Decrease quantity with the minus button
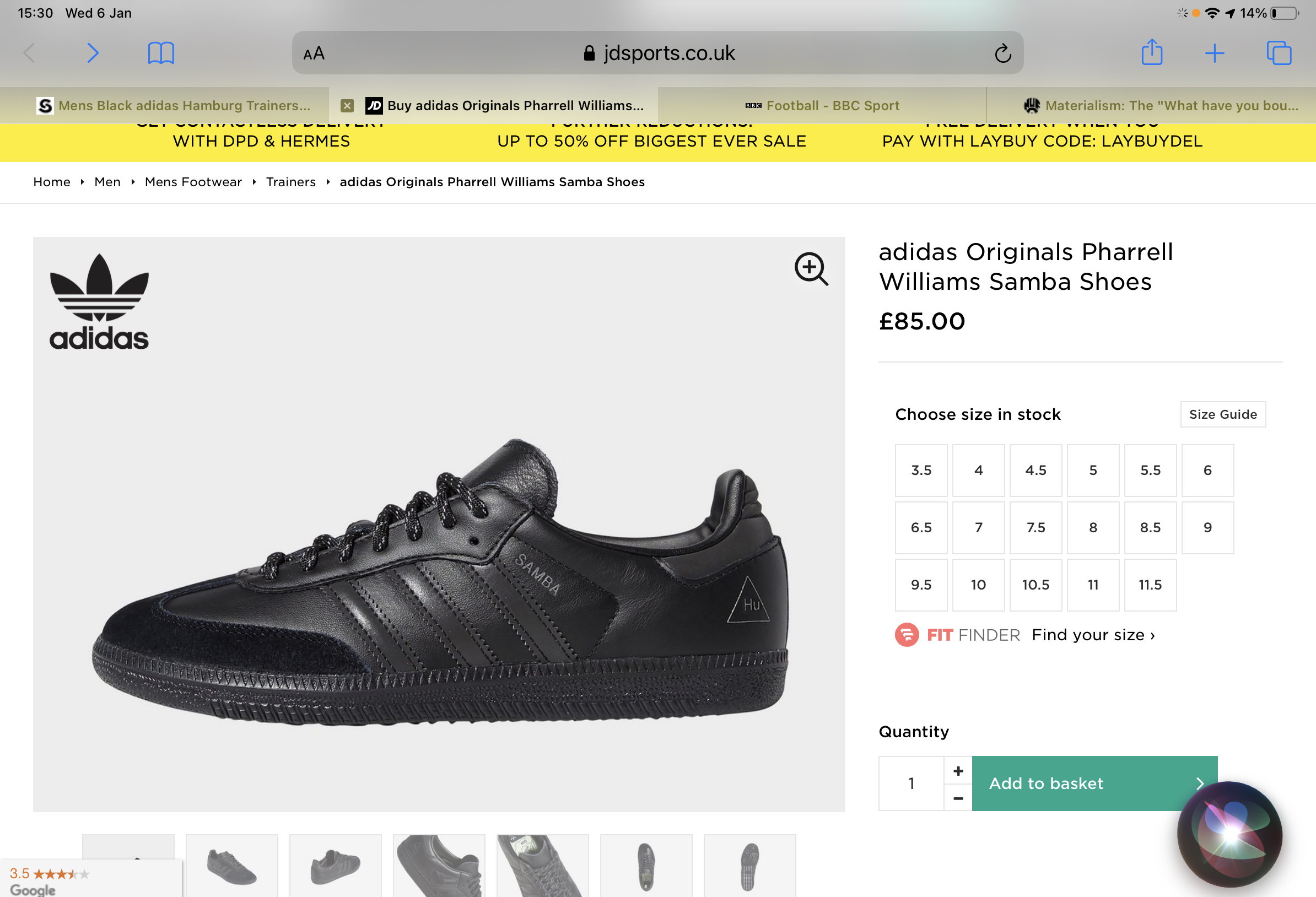The height and width of the screenshot is (897, 1316). [x=958, y=797]
